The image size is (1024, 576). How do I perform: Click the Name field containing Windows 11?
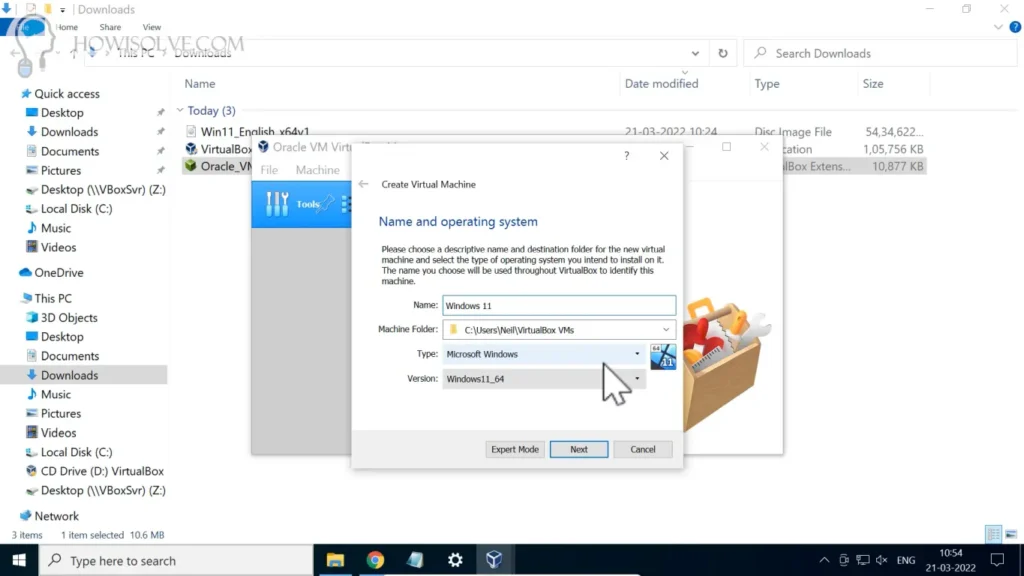click(x=559, y=305)
